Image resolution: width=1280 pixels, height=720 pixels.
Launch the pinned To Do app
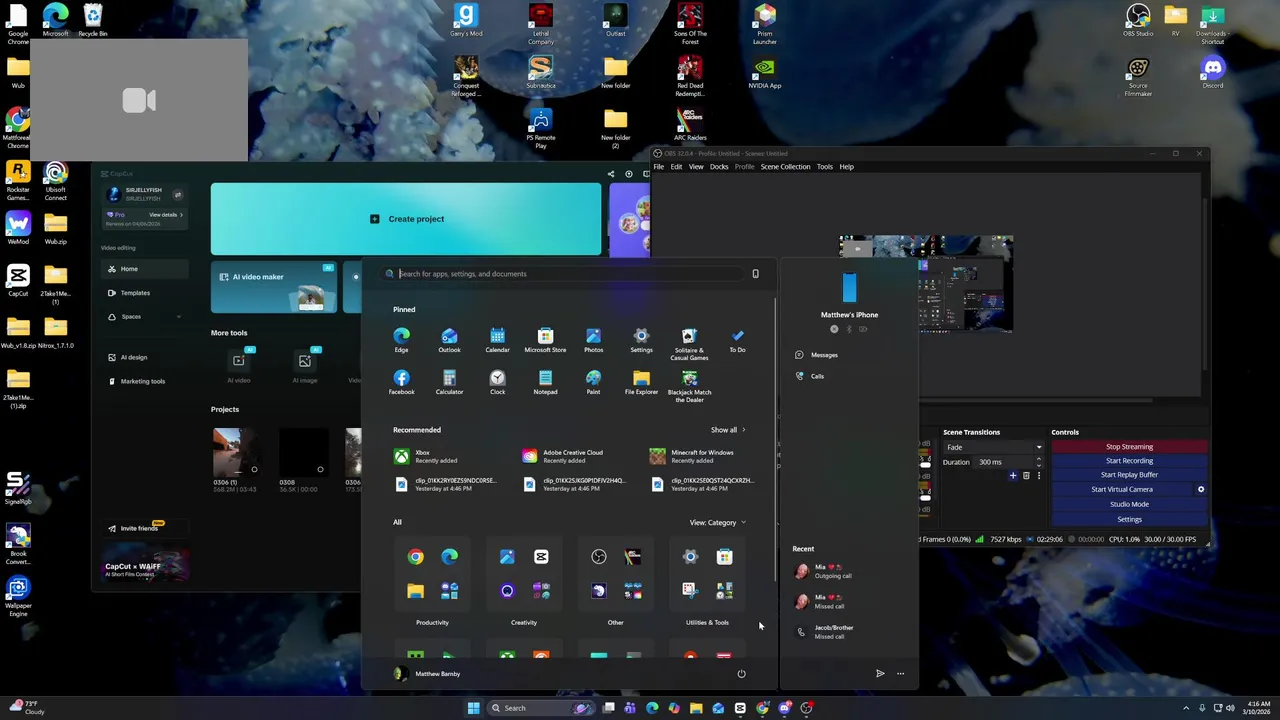(737, 340)
